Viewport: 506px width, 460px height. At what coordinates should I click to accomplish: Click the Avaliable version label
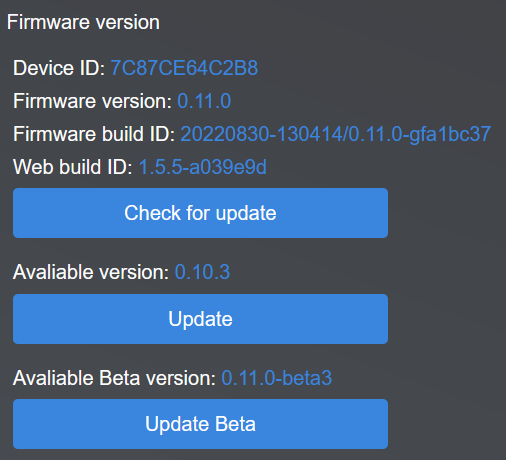pos(91,272)
